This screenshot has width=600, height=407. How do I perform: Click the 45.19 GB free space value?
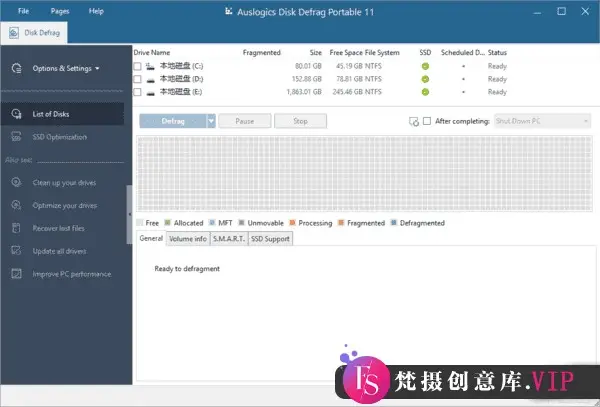coord(349,66)
